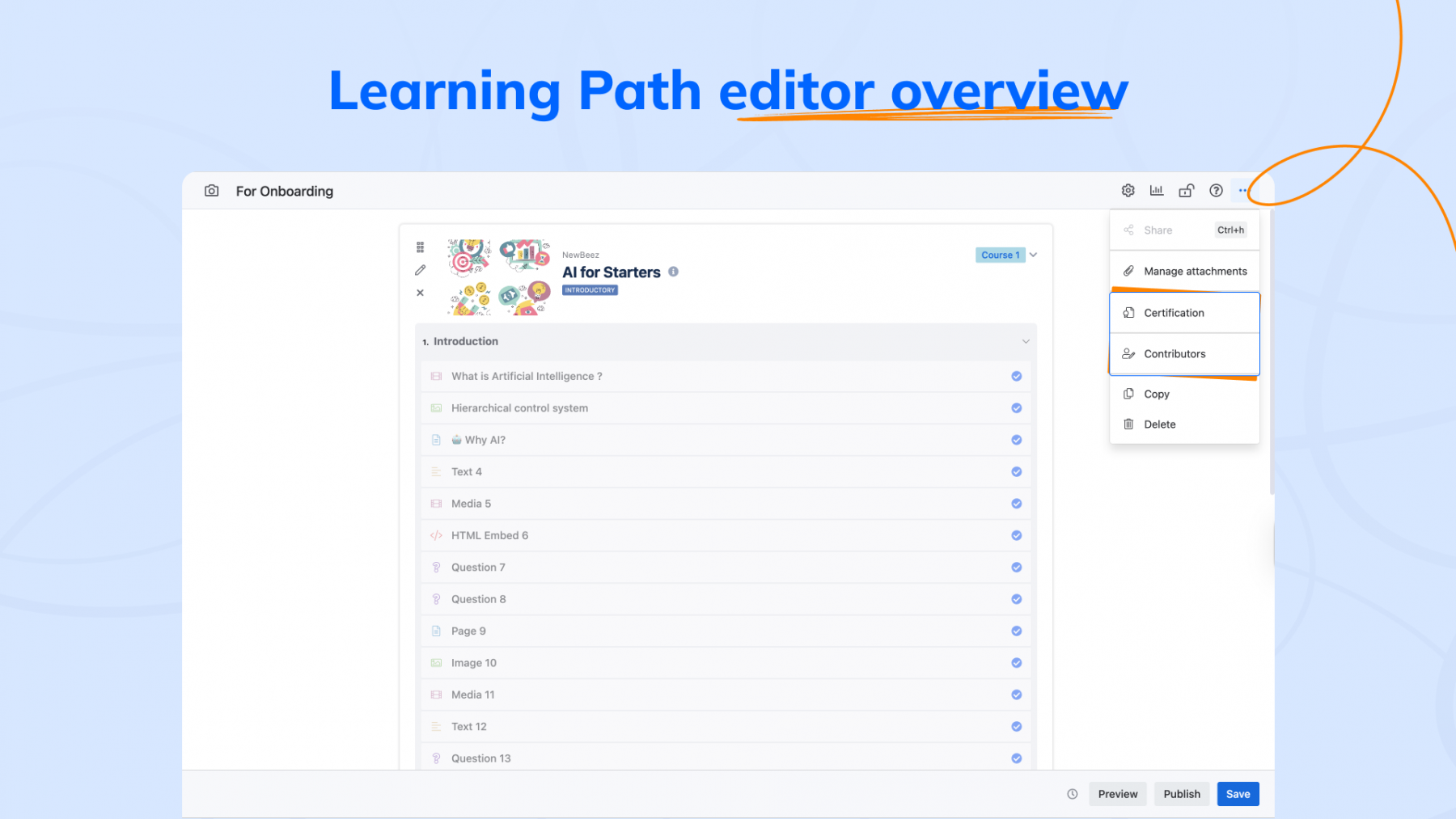
Task: Open the analytics bar chart icon
Action: 1157,191
